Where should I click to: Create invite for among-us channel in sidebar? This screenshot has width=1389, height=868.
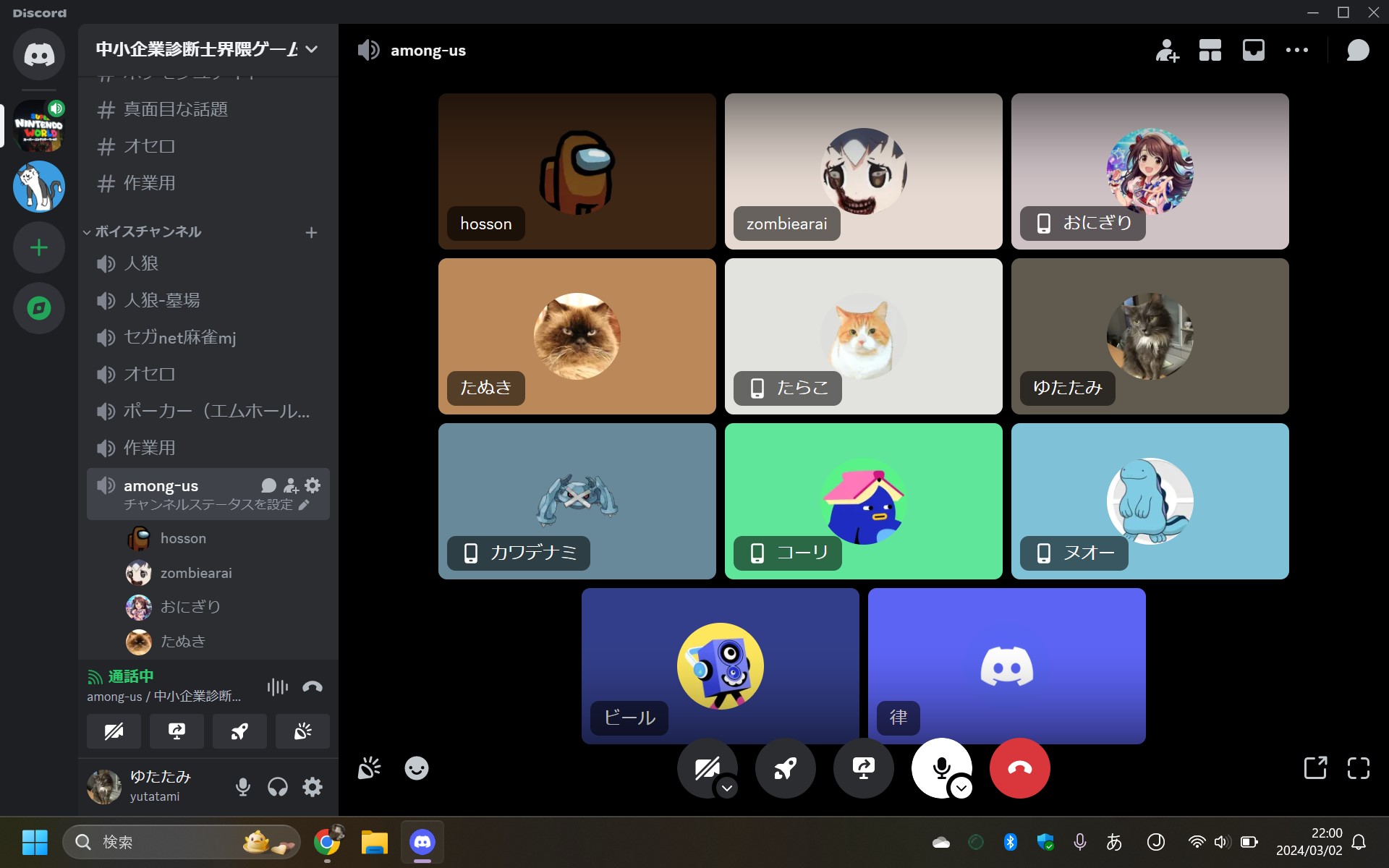click(x=291, y=485)
